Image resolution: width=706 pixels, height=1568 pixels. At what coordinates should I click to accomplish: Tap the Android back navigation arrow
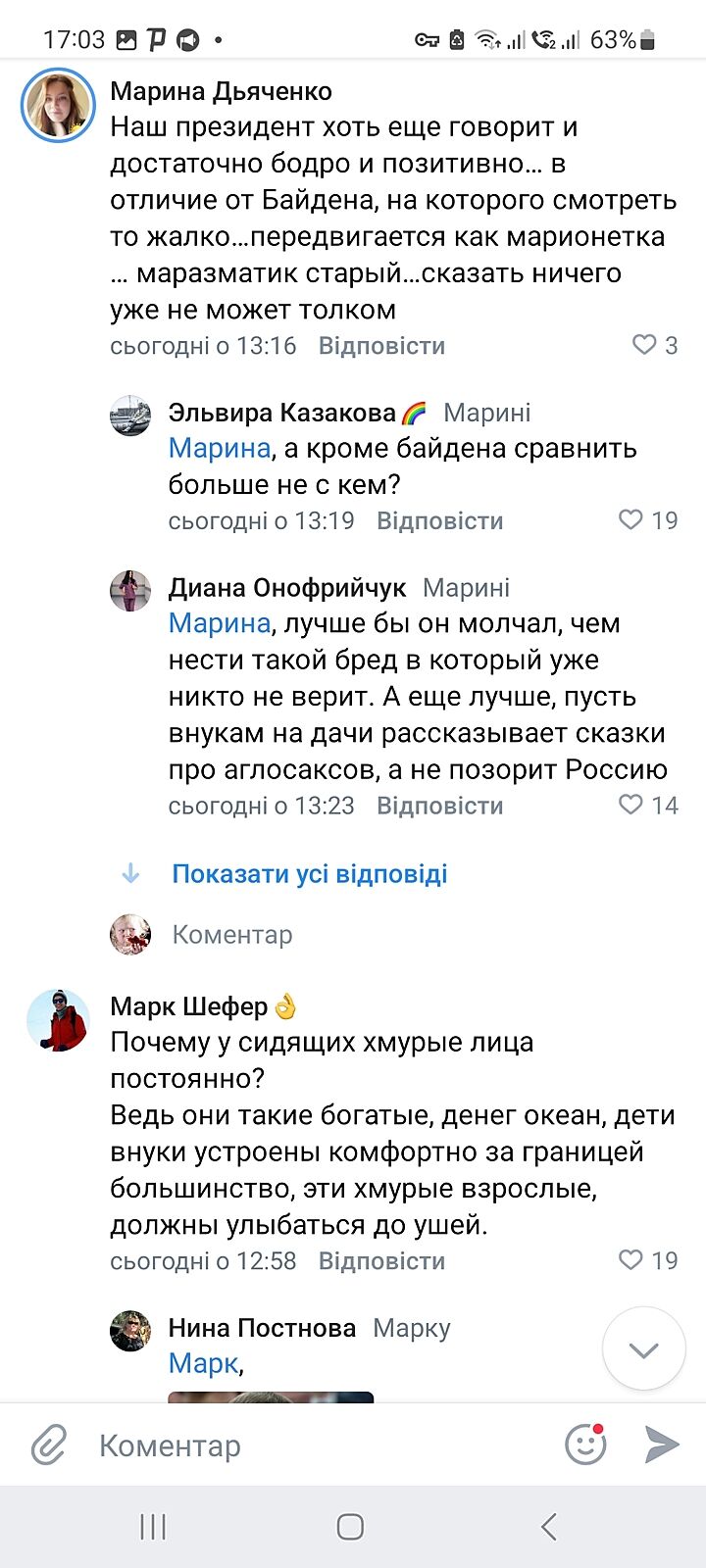pyautogui.click(x=549, y=1526)
